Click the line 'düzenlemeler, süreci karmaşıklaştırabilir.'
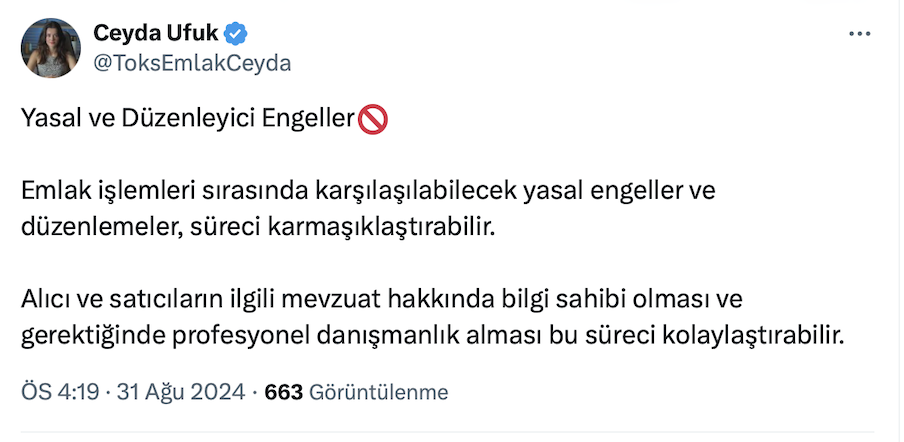This screenshot has height=442, width=904. point(258,226)
